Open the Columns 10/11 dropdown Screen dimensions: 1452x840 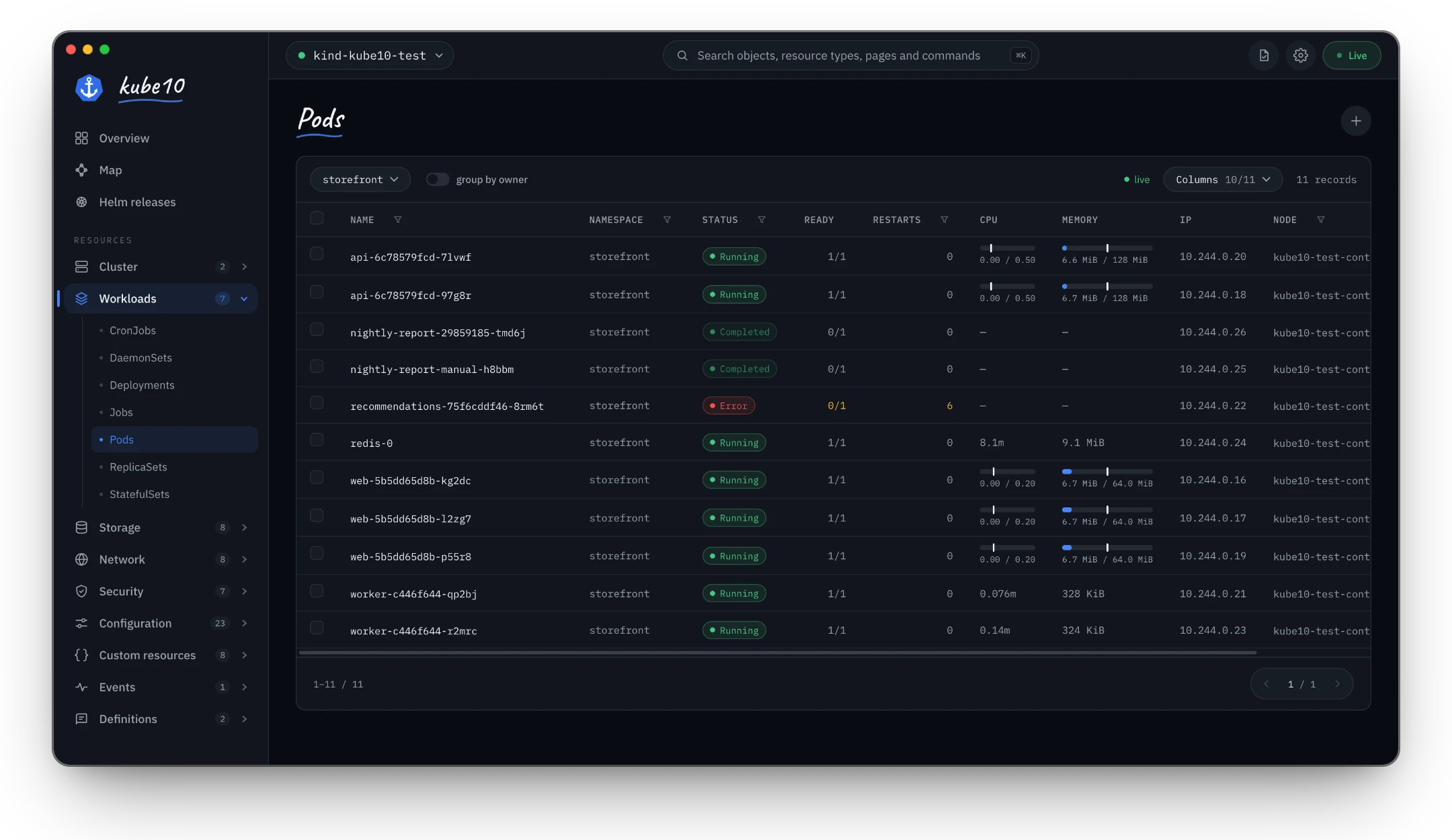[x=1223, y=179]
